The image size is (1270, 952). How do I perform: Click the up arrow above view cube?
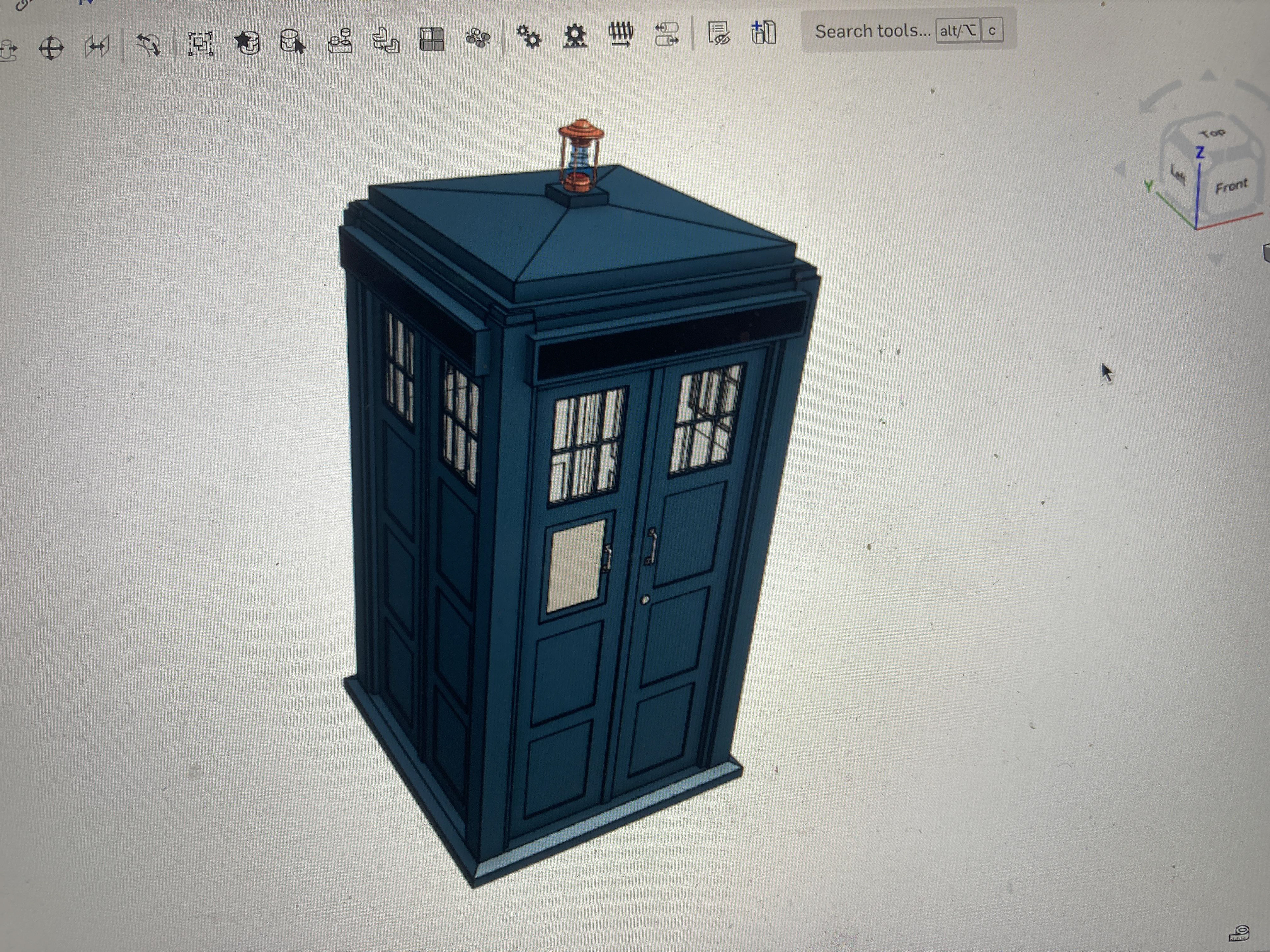pyautogui.click(x=1208, y=75)
